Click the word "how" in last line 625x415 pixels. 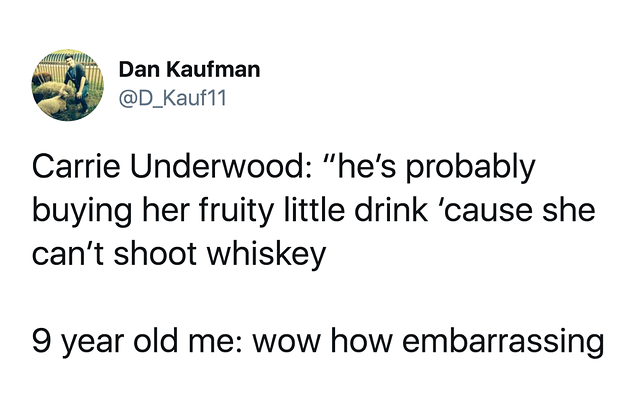pyautogui.click(x=362, y=341)
